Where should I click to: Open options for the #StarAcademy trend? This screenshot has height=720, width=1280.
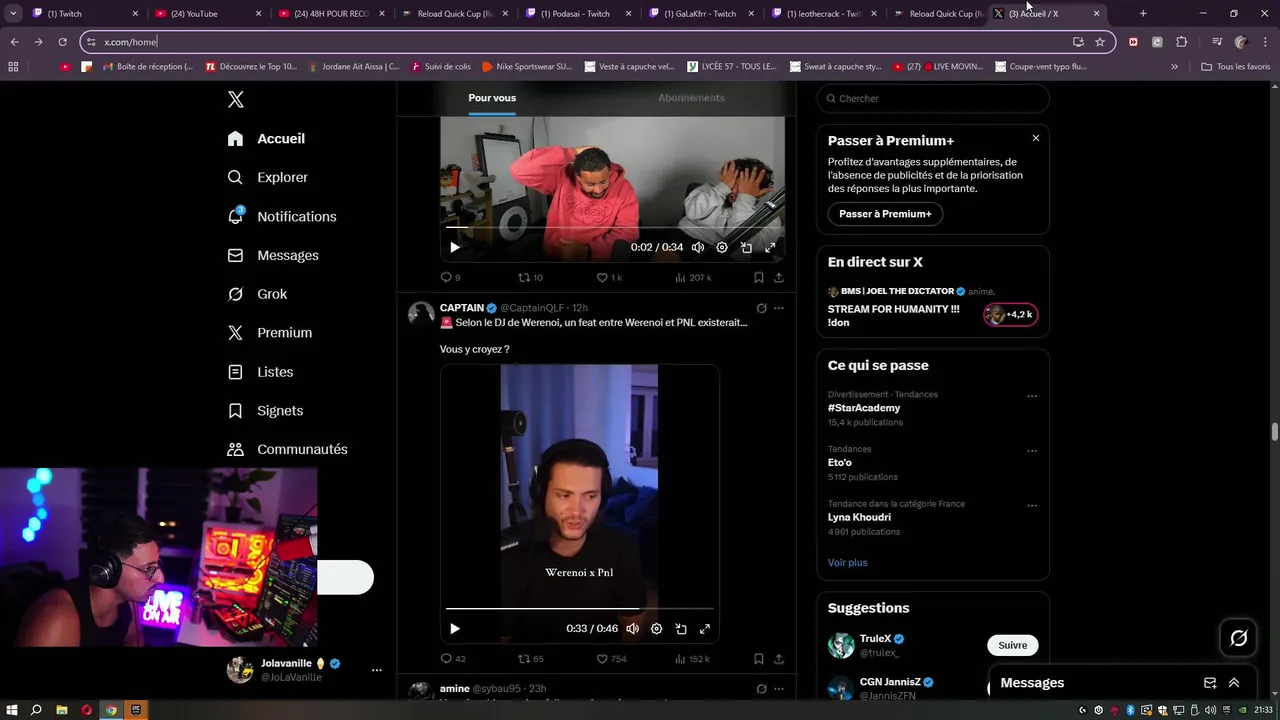coord(1032,396)
